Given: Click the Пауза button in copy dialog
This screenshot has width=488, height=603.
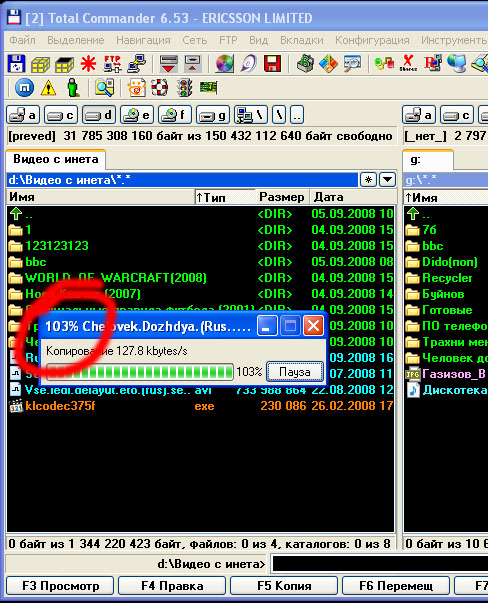Looking at the screenshot, I should point(295,372).
